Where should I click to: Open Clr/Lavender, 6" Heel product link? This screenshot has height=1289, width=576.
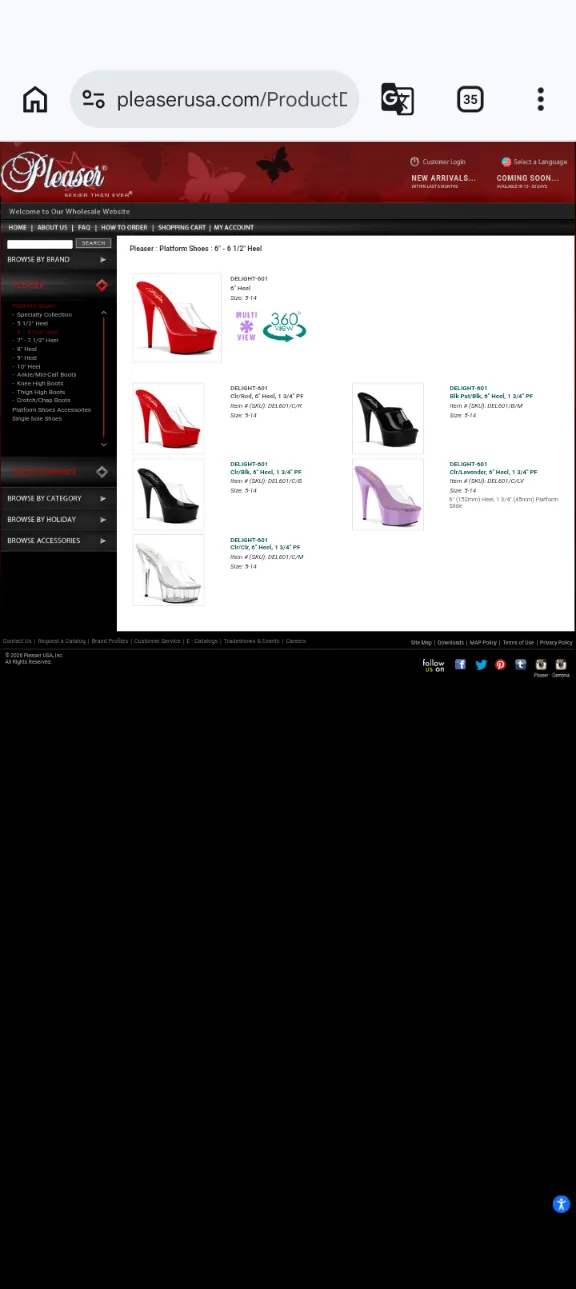pyautogui.click(x=493, y=472)
